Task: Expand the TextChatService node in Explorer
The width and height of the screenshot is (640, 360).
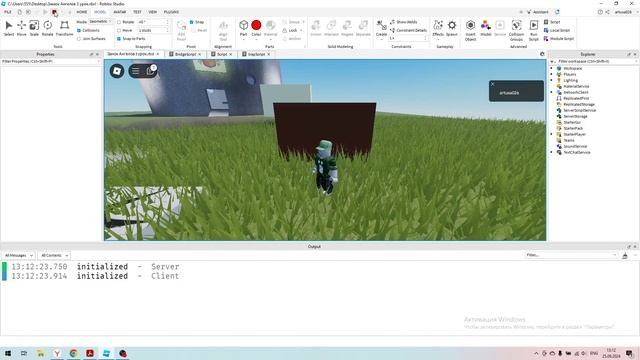Action: [x=552, y=152]
